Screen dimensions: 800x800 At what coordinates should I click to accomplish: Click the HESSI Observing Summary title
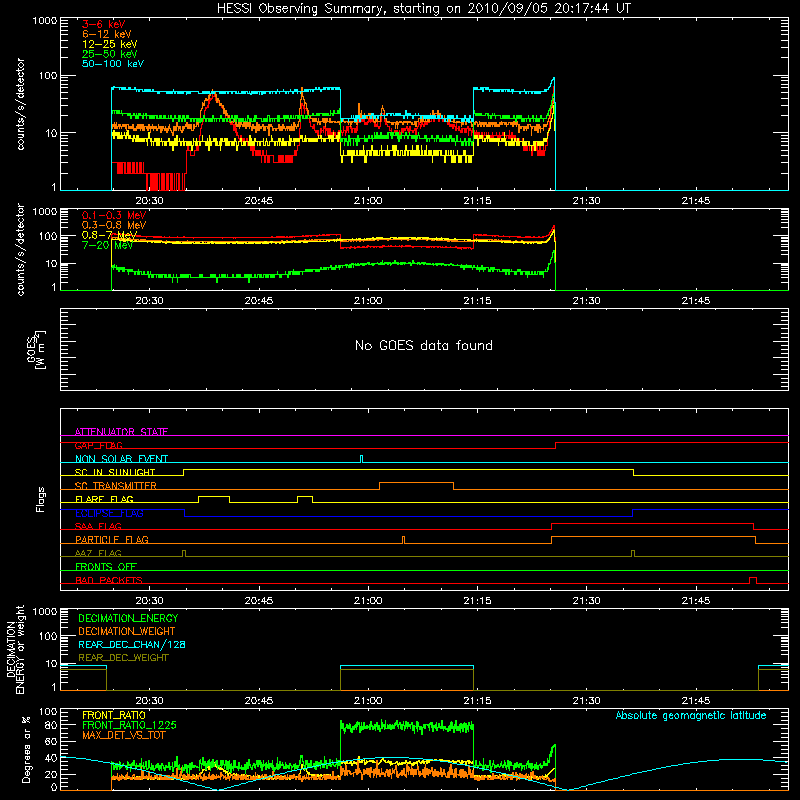[423, 8]
